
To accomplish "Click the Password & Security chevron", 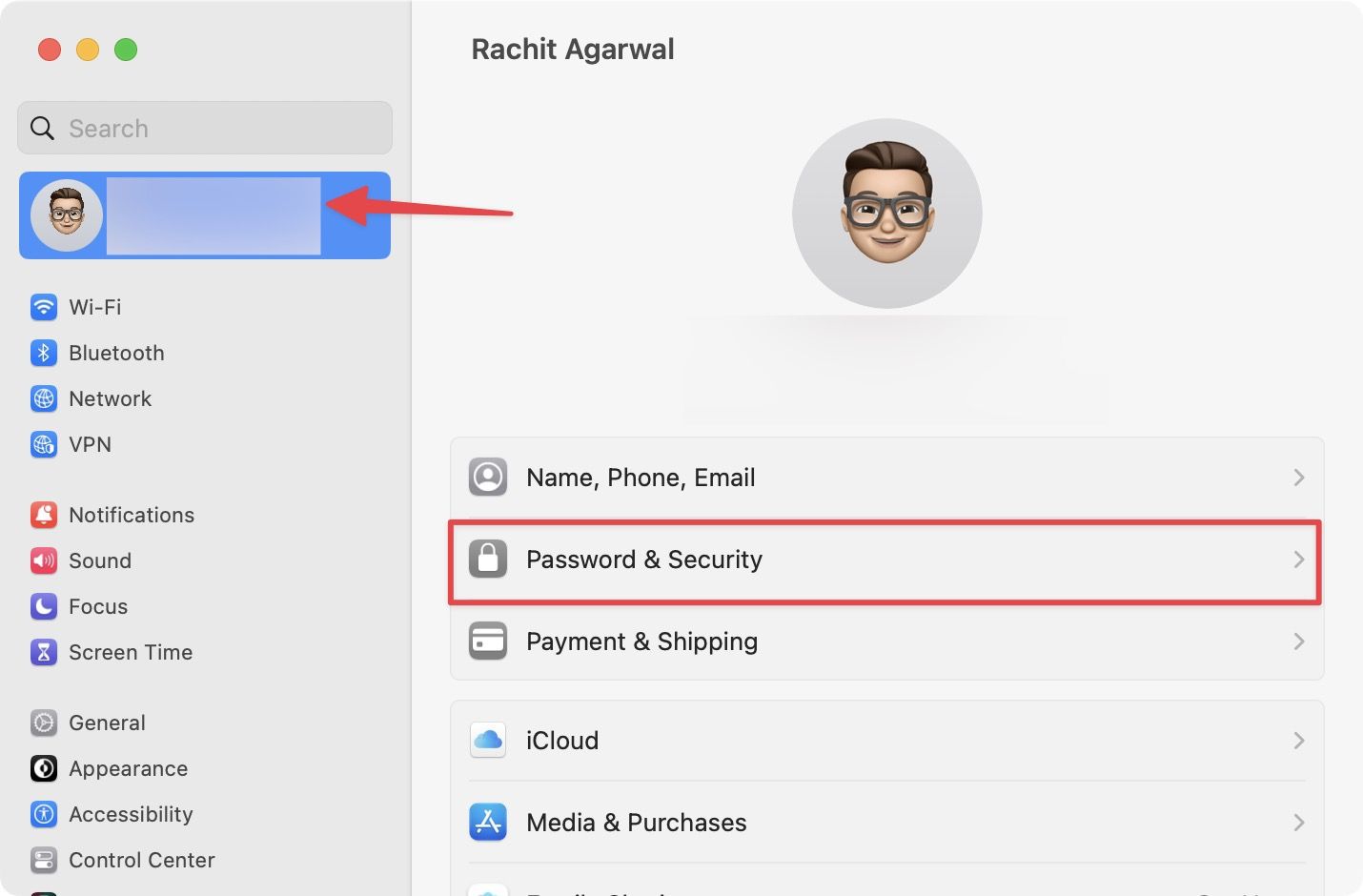I will pyautogui.click(x=1298, y=560).
